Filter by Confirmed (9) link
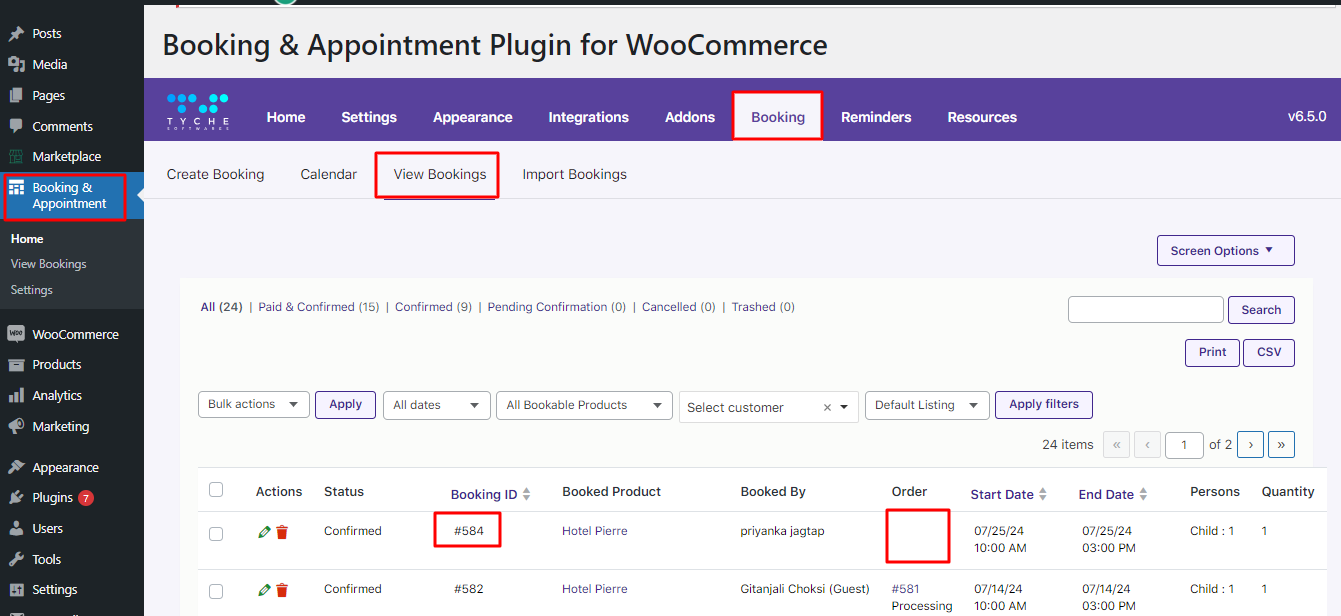1341x616 pixels. [x=433, y=307]
